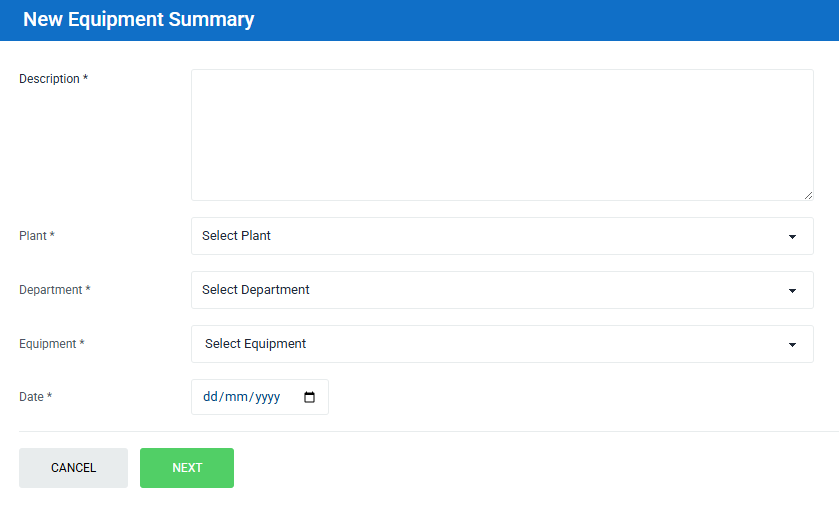This screenshot has height=513, width=839.
Task: Click the New Equipment Summary header title
Action: [138, 19]
